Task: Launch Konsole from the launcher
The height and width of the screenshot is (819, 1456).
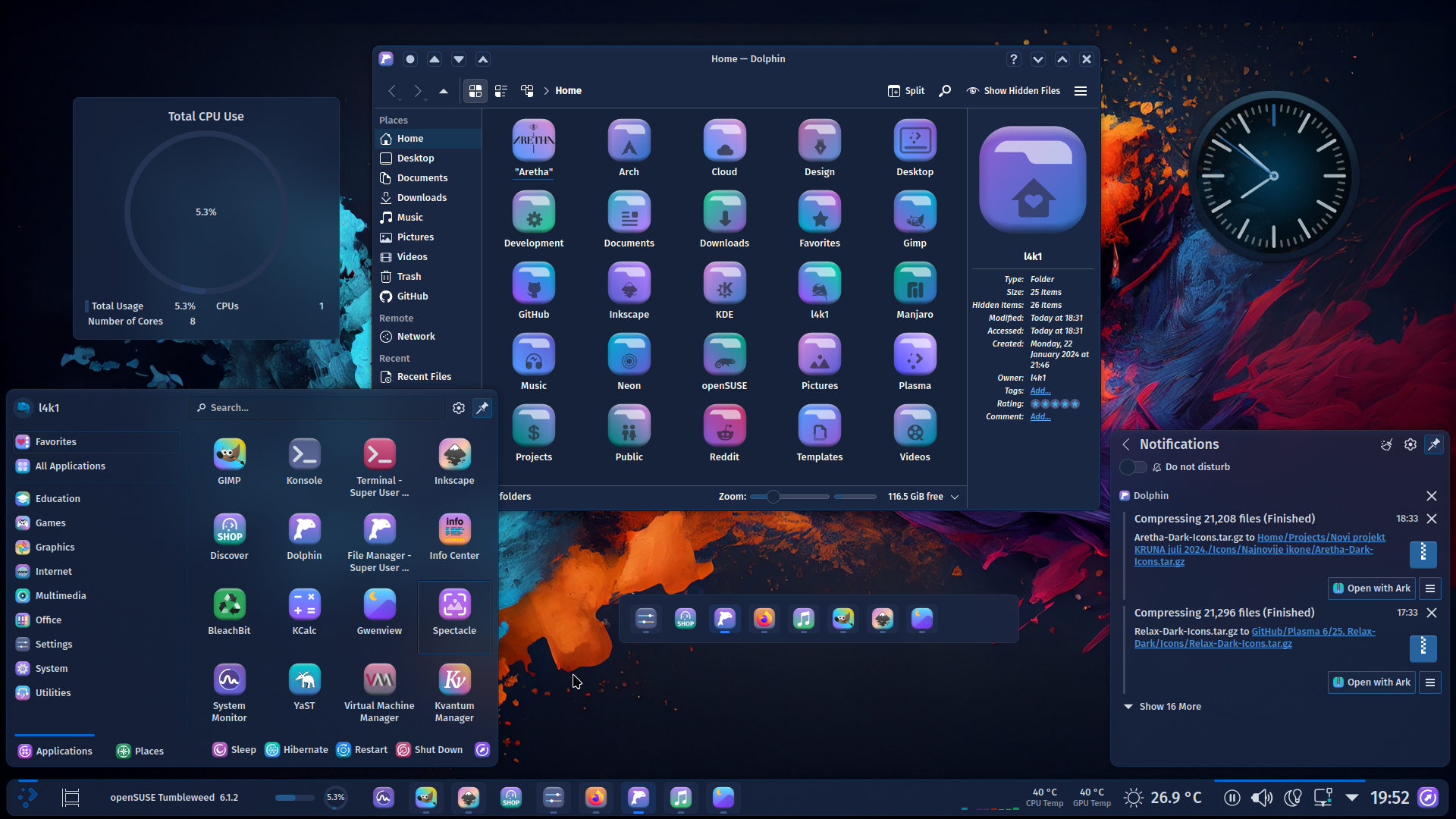Action: click(x=304, y=461)
